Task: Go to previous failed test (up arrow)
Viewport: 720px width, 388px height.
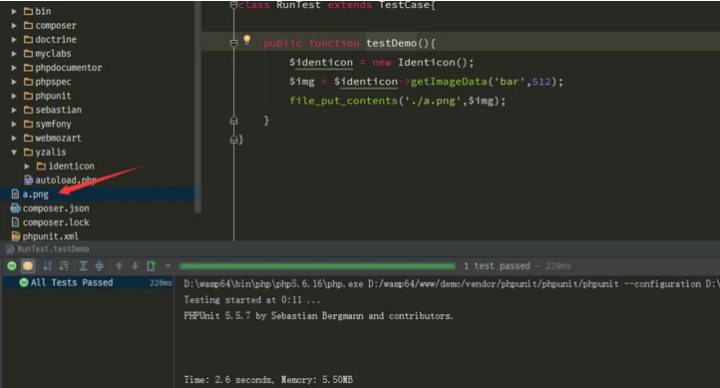Action: tap(119, 266)
